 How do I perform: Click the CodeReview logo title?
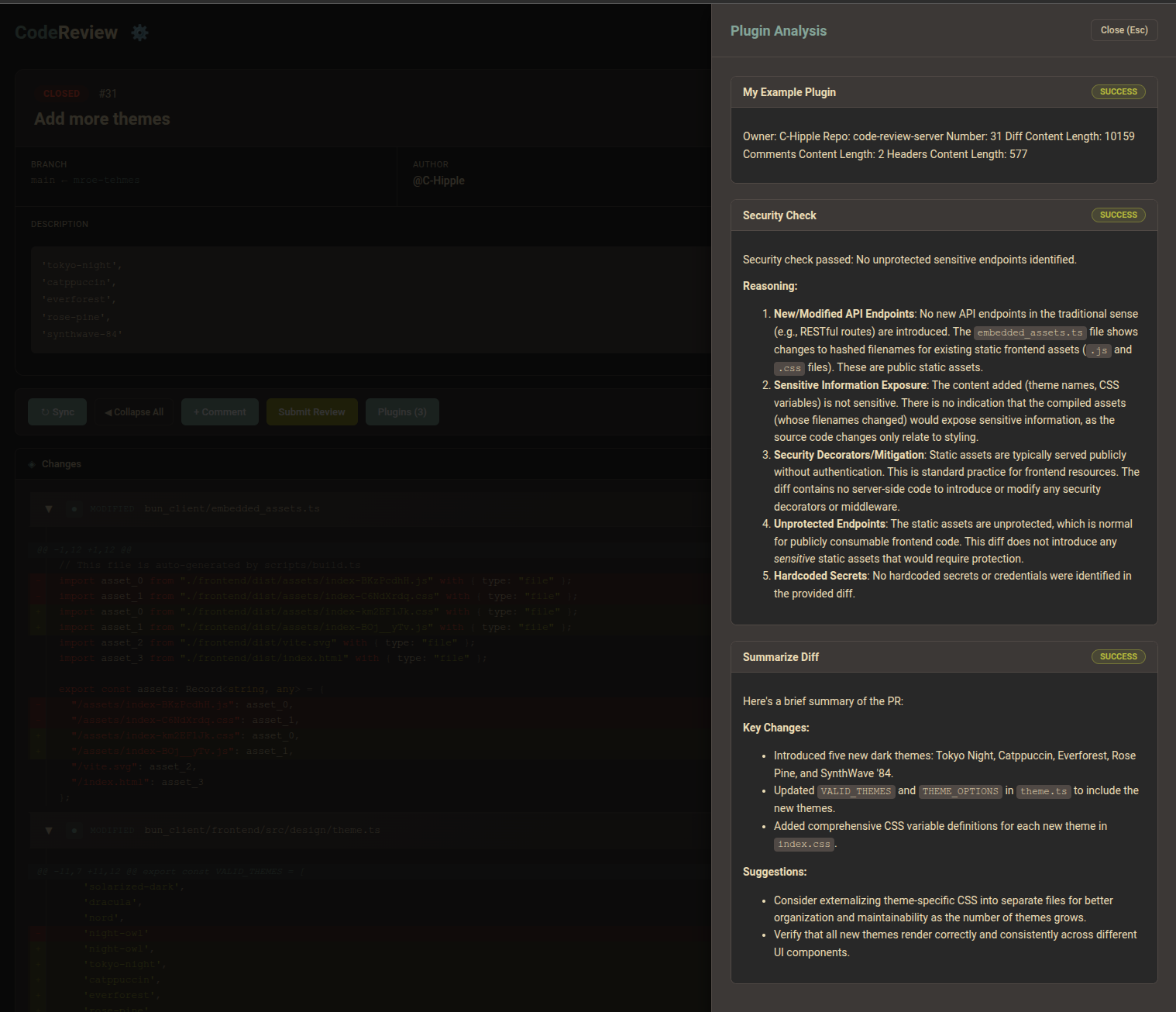click(x=67, y=33)
